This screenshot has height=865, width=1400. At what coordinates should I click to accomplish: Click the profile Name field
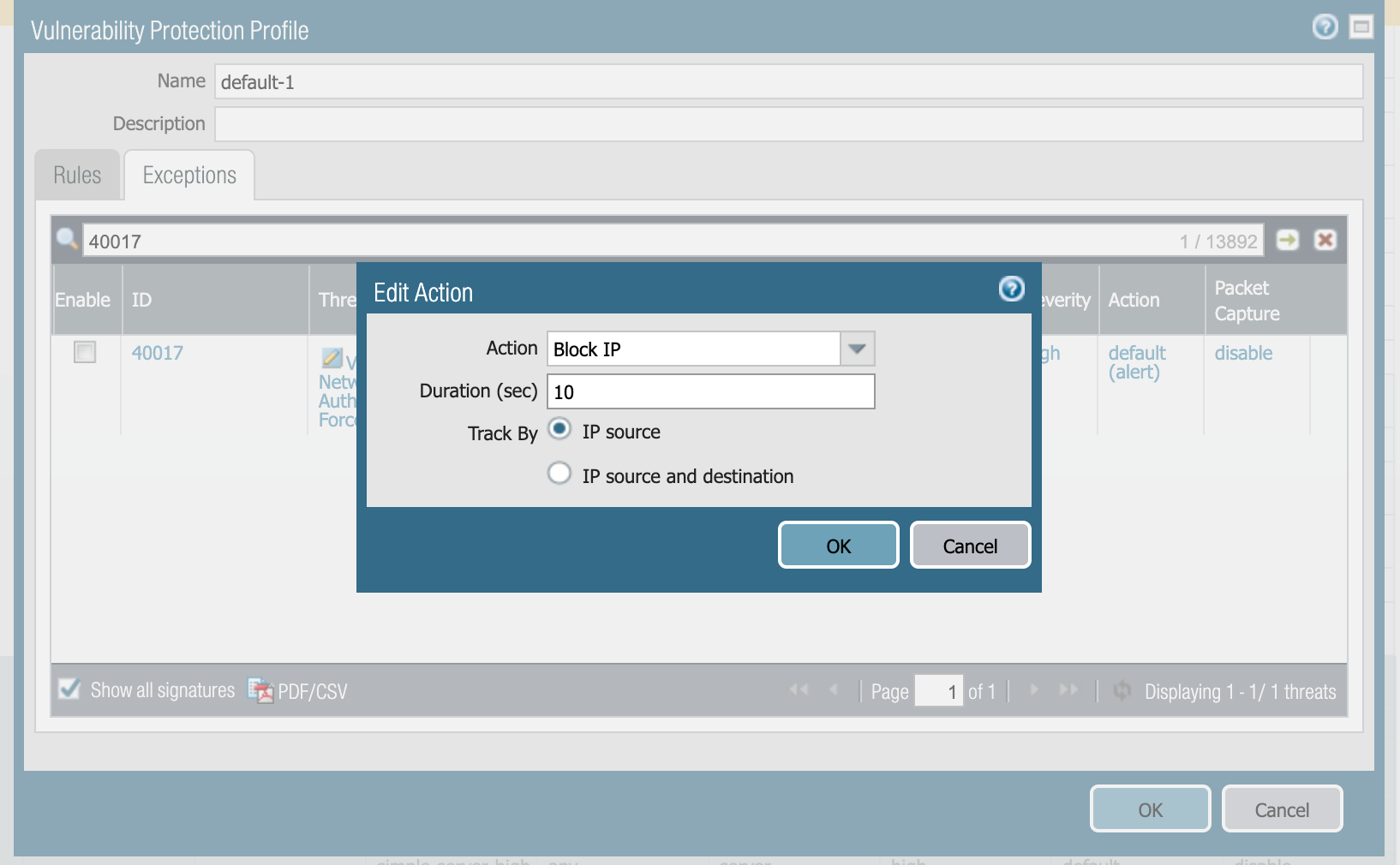(x=789, y=81)
